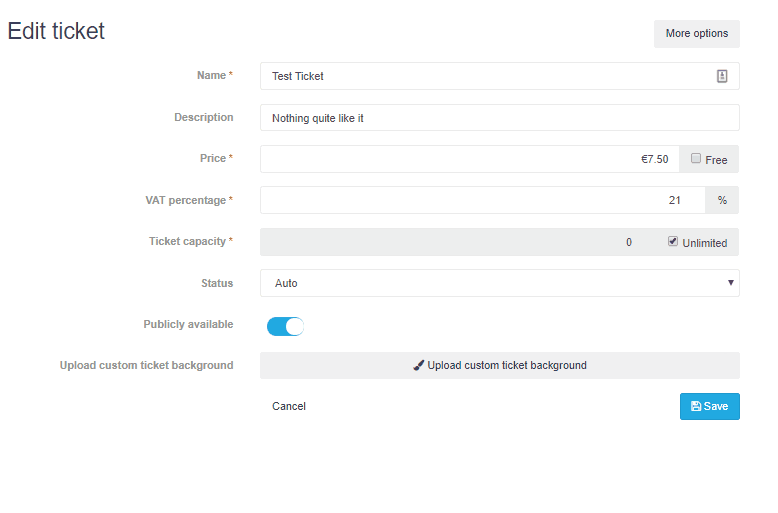Screen dimensions: 778x513
Task: Open the Status dropdown set to Auto
Action: (x=500, y=283)
